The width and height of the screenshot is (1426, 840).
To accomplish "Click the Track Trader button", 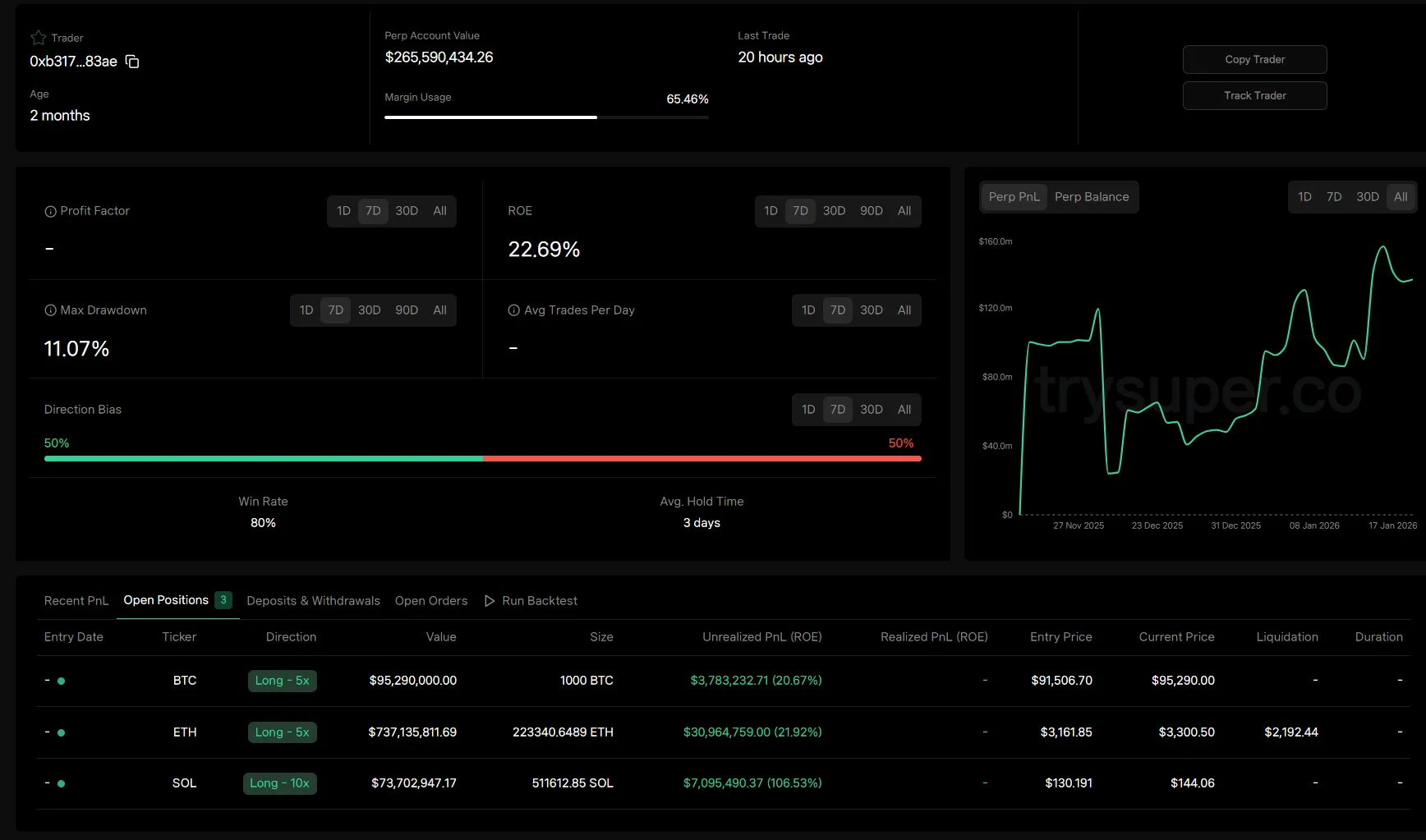I will click(1254, 96).
